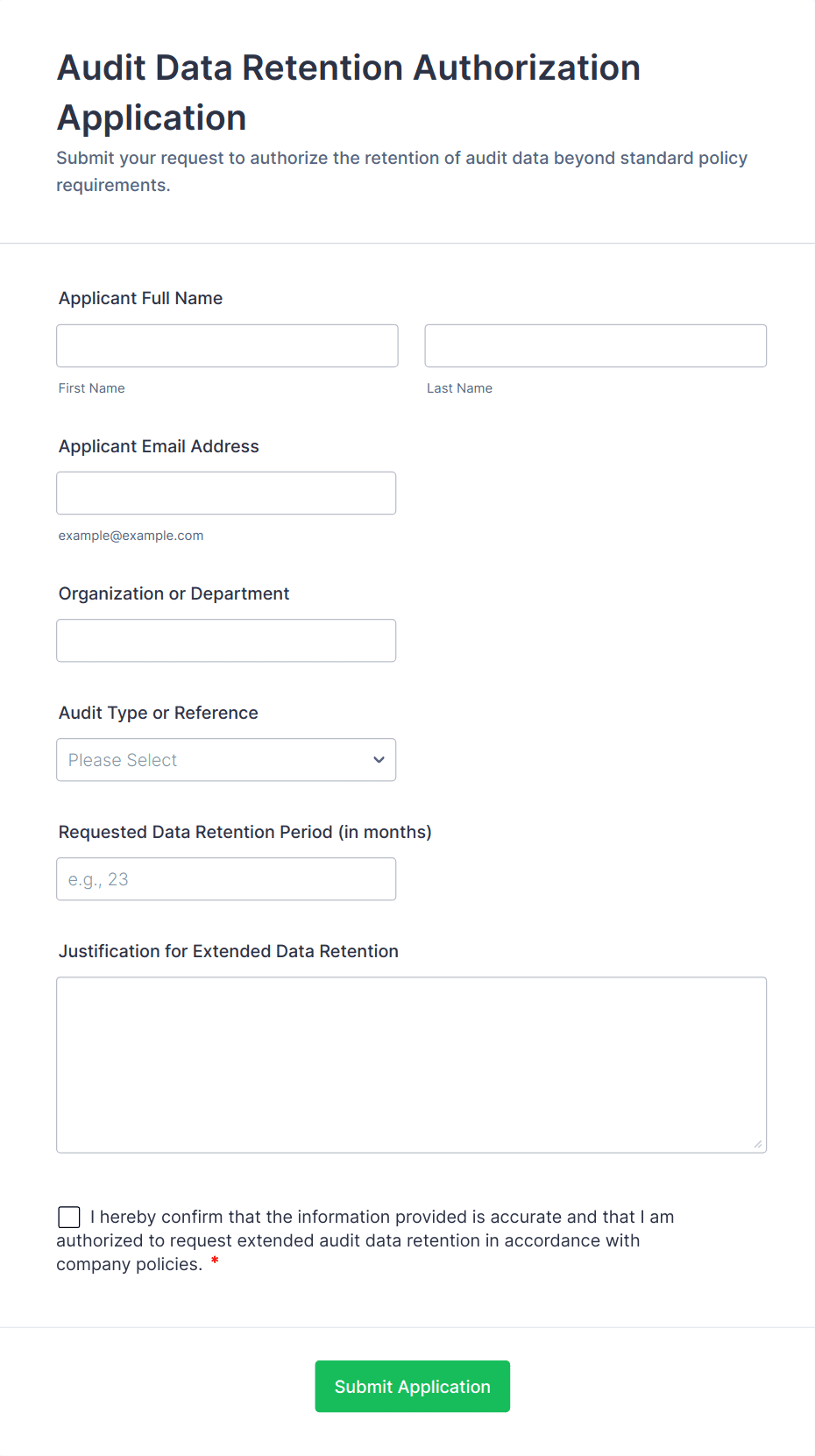Click the 'Justification for Extended Data Retention' label
The width and height of the screenshot is (815, 1456).
228,951
